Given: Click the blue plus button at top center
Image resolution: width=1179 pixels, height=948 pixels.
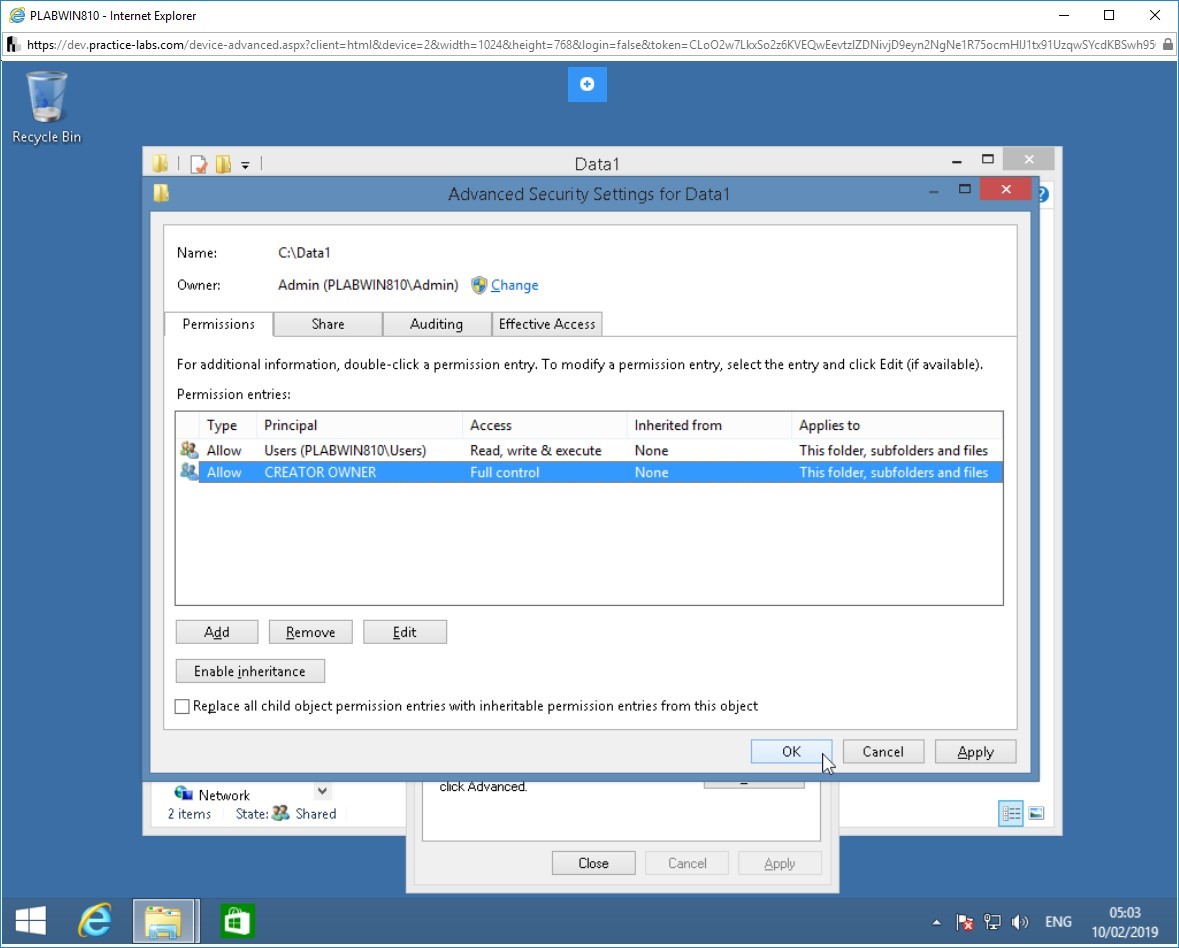Looking at the screenshot, I should [587, 84].
